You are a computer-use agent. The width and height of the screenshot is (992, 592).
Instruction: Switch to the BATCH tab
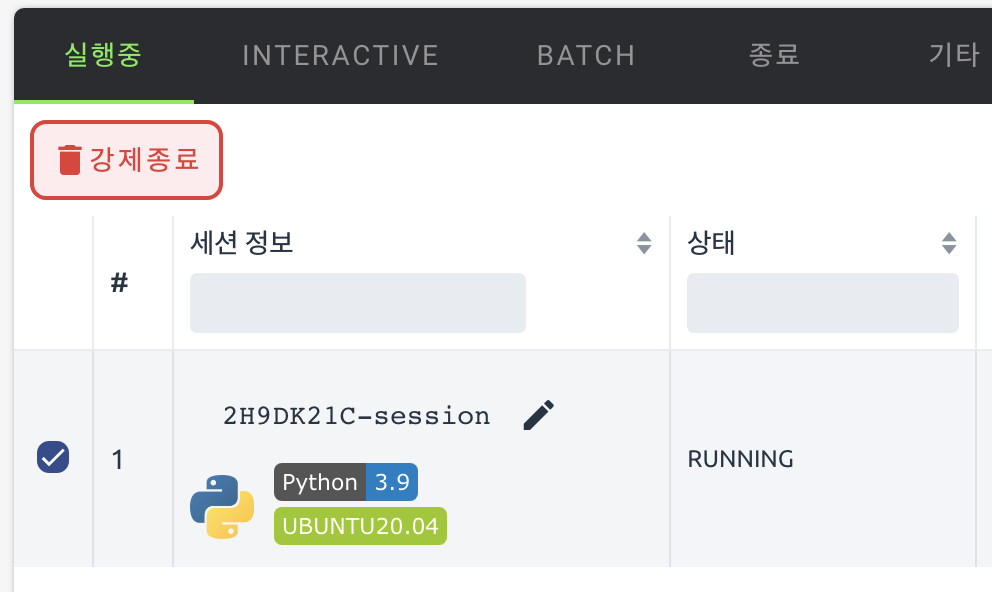pyautogui.click(x=586, y=55)
